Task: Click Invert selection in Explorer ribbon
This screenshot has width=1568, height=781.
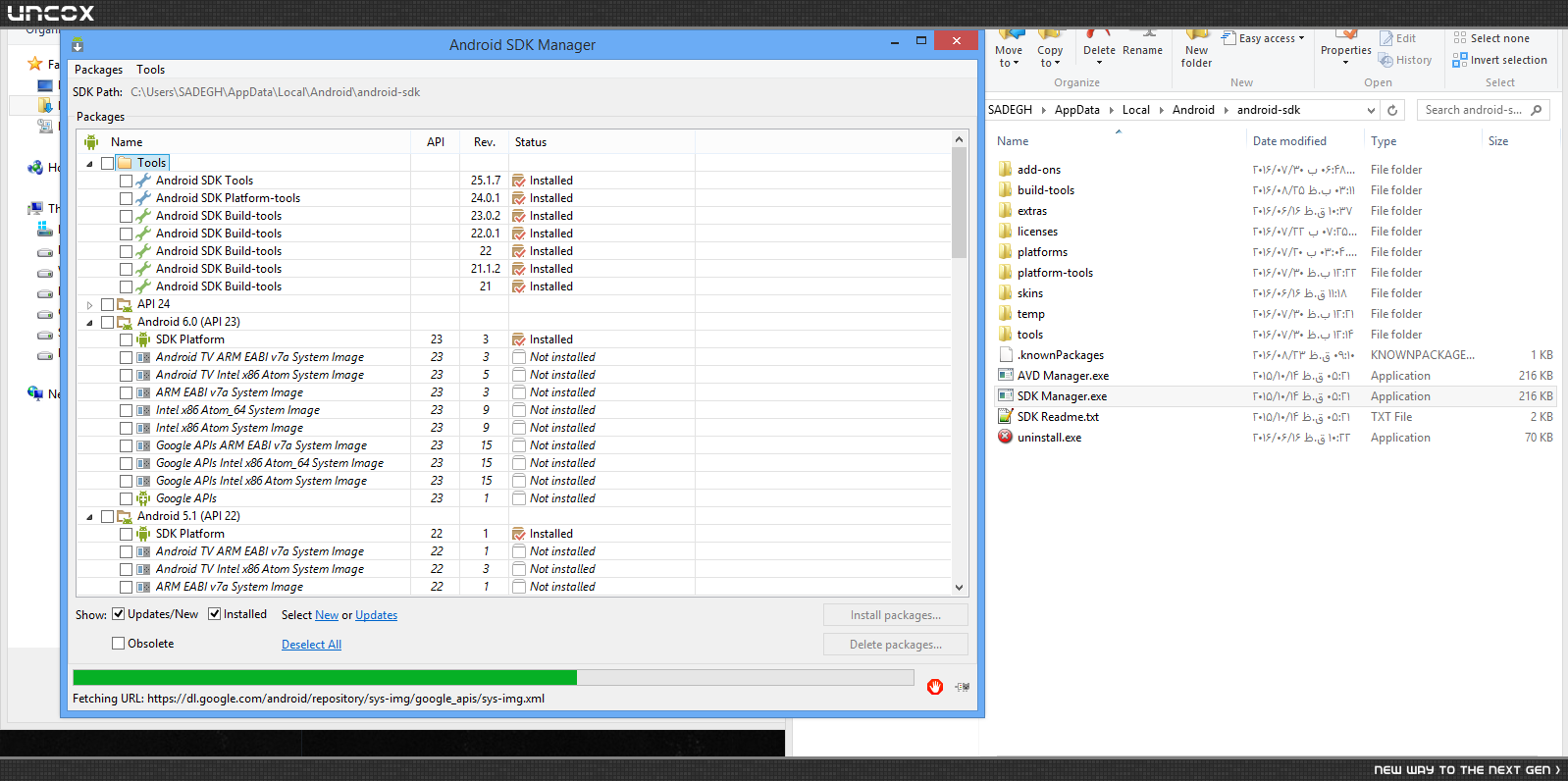Action: pos(1500,60)
